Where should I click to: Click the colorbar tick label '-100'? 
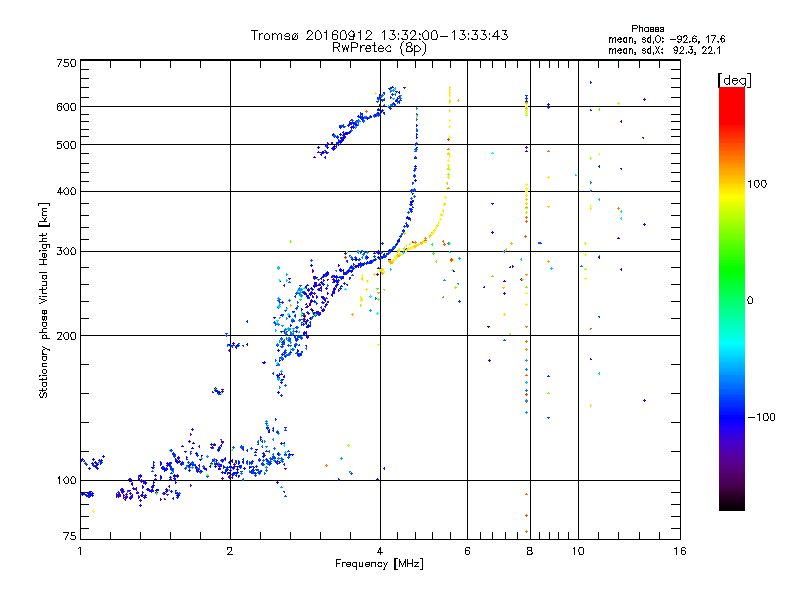click(x=761, y=417)
